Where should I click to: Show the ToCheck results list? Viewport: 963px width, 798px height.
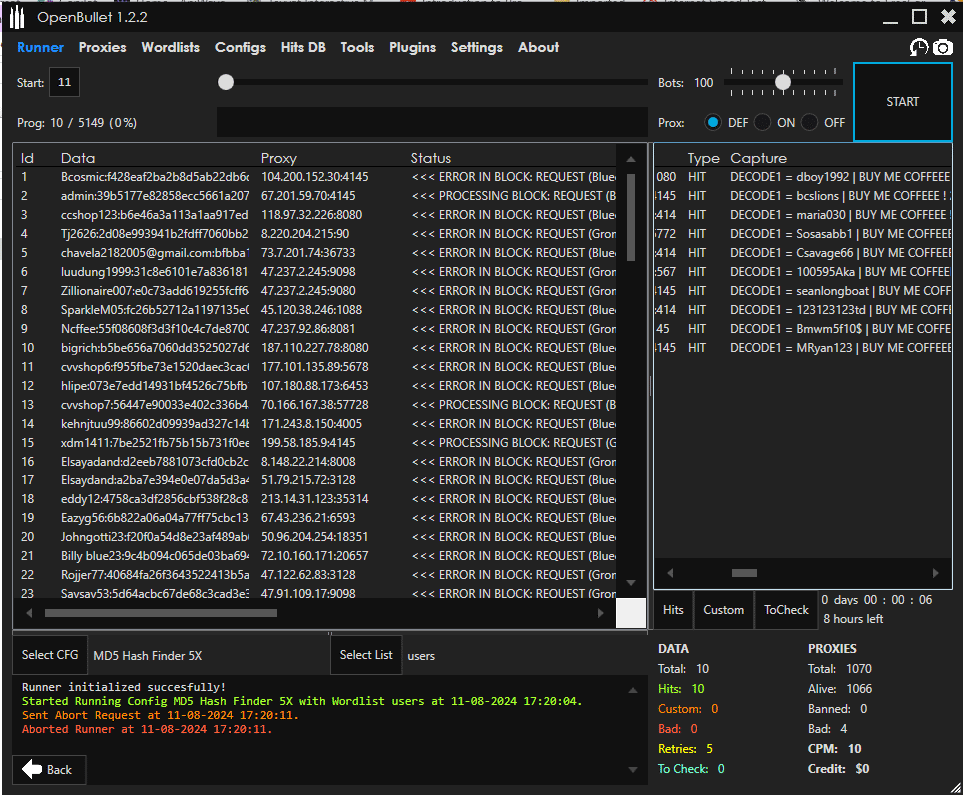(786, 609)
